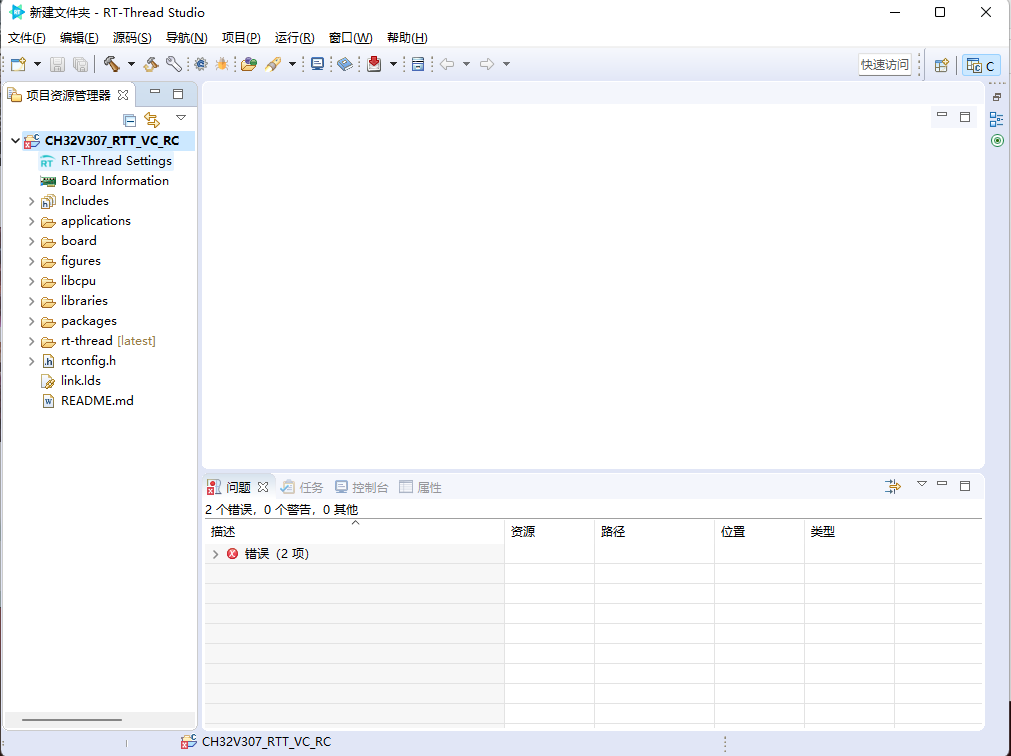Click the flashlight search icon
1011x756 pixels.
273,64
